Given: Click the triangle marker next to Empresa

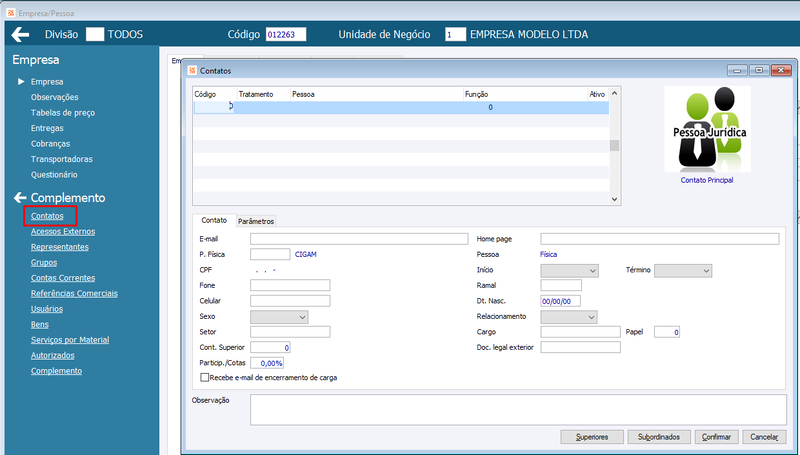Looking at the screenshot, I should pos(21,82).
